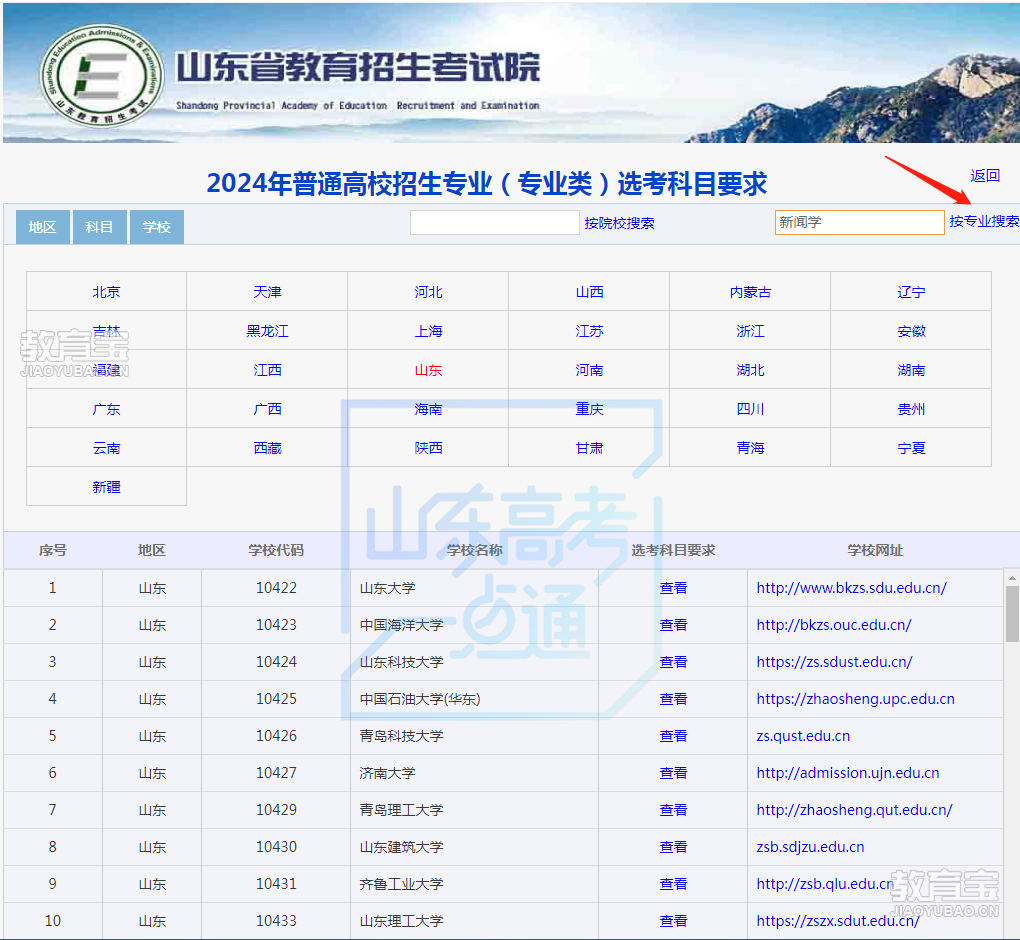Screen dimensions: 1020x940
Task: Open the bkzs.ouc.edu.cn website link
Action: [834, 625]
